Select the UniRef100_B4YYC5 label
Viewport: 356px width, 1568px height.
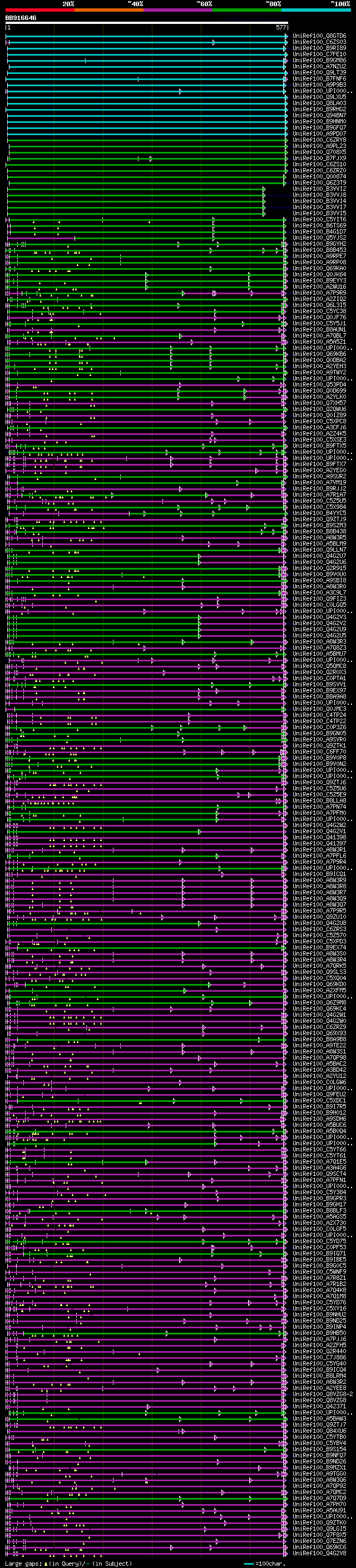(319, 513)
